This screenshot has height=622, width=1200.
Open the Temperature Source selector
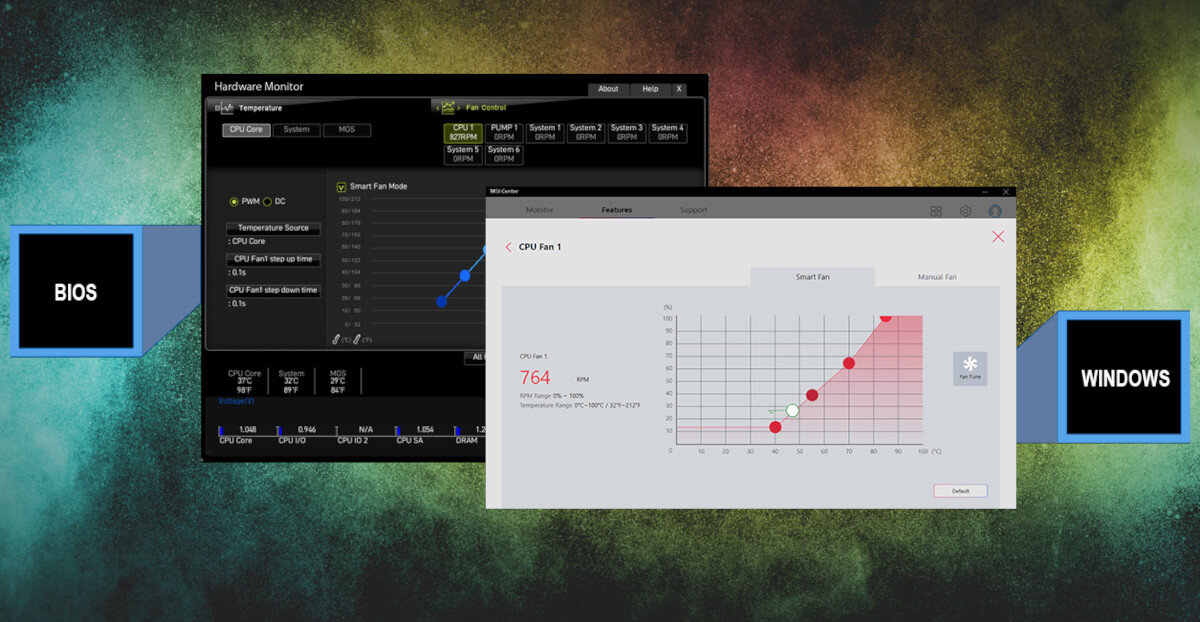(x=273, y=228)
